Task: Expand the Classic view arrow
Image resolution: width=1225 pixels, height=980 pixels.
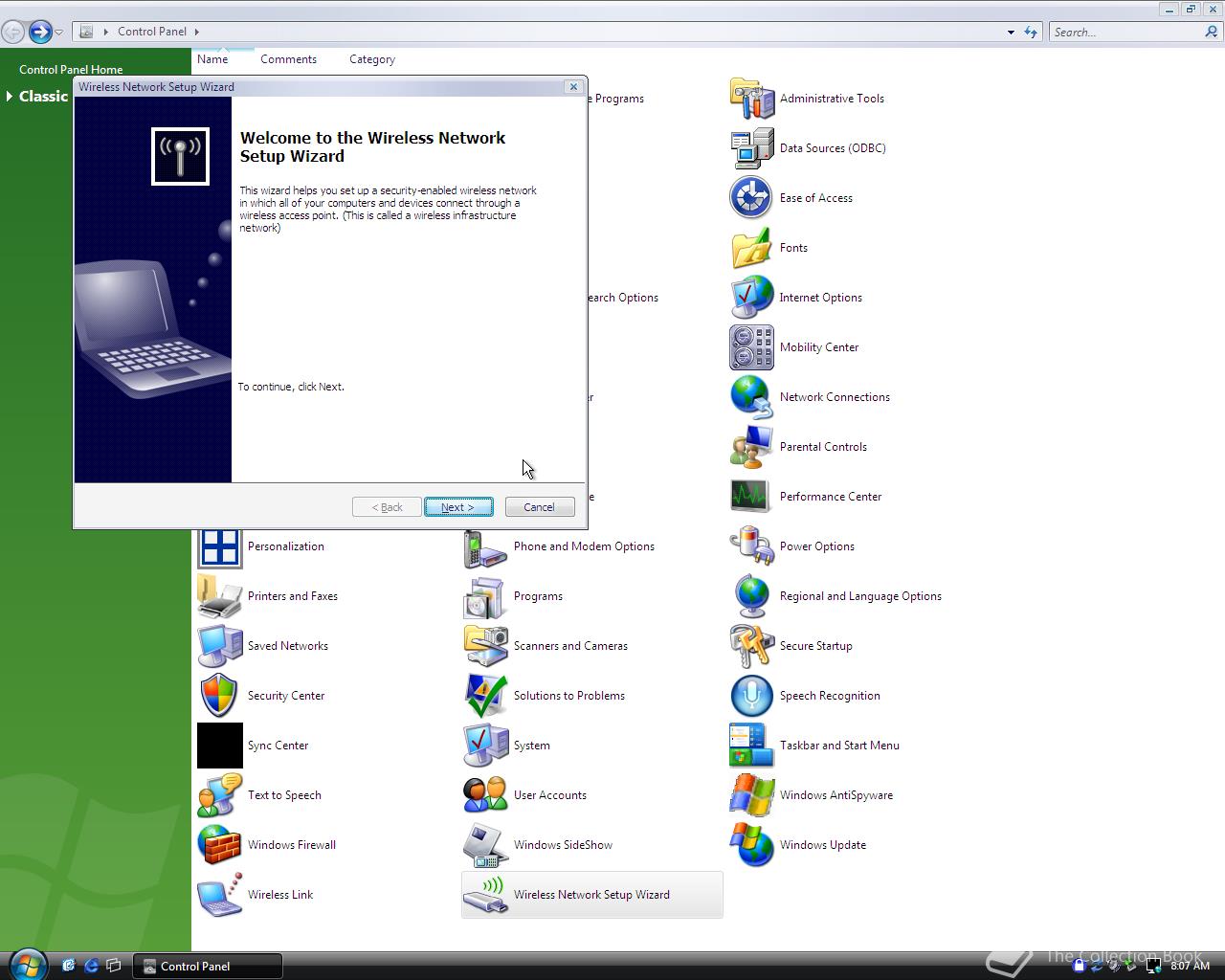Action: (10, 96)
